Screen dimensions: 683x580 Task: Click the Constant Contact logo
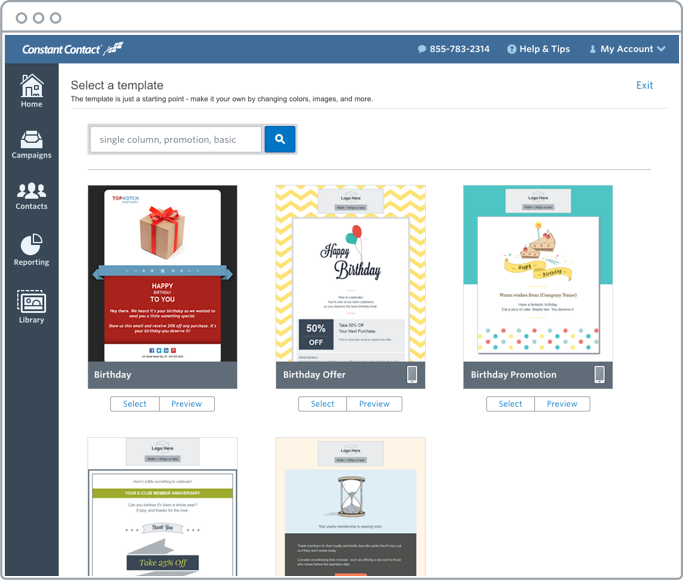point(67,48)
